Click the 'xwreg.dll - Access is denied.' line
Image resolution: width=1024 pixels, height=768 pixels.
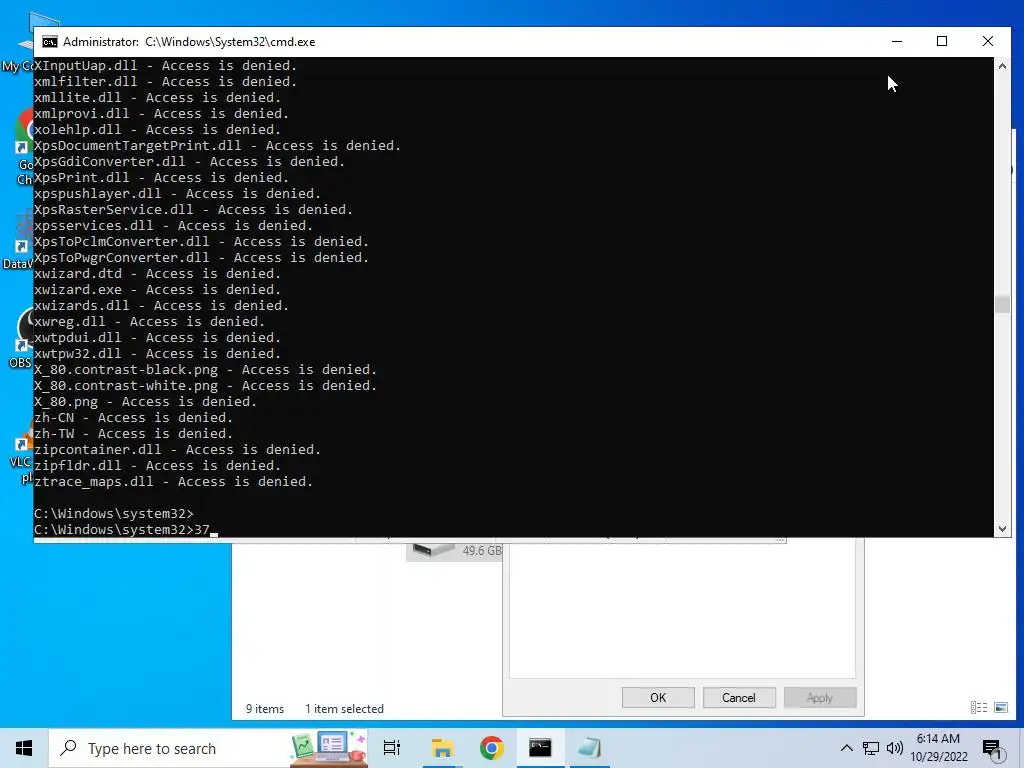150,322
